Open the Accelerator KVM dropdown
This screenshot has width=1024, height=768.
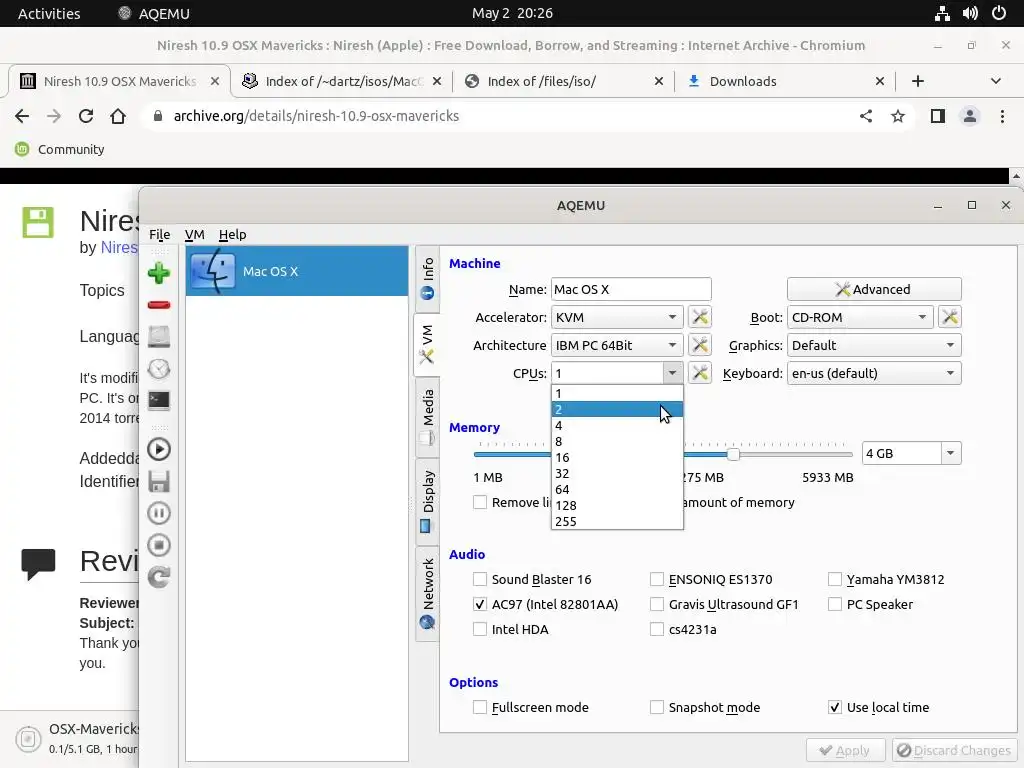617,317
